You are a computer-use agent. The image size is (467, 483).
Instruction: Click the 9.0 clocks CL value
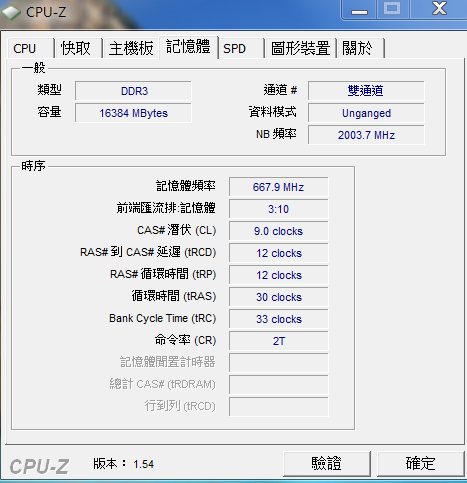(x=279, y=231)
